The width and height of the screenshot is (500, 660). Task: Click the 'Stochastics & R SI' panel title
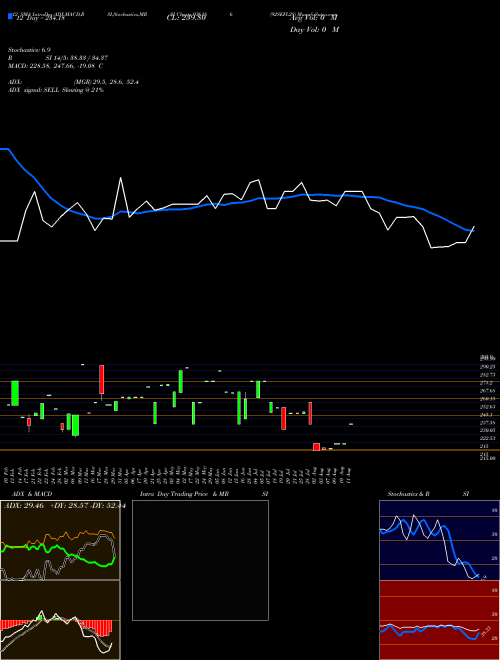428,494
